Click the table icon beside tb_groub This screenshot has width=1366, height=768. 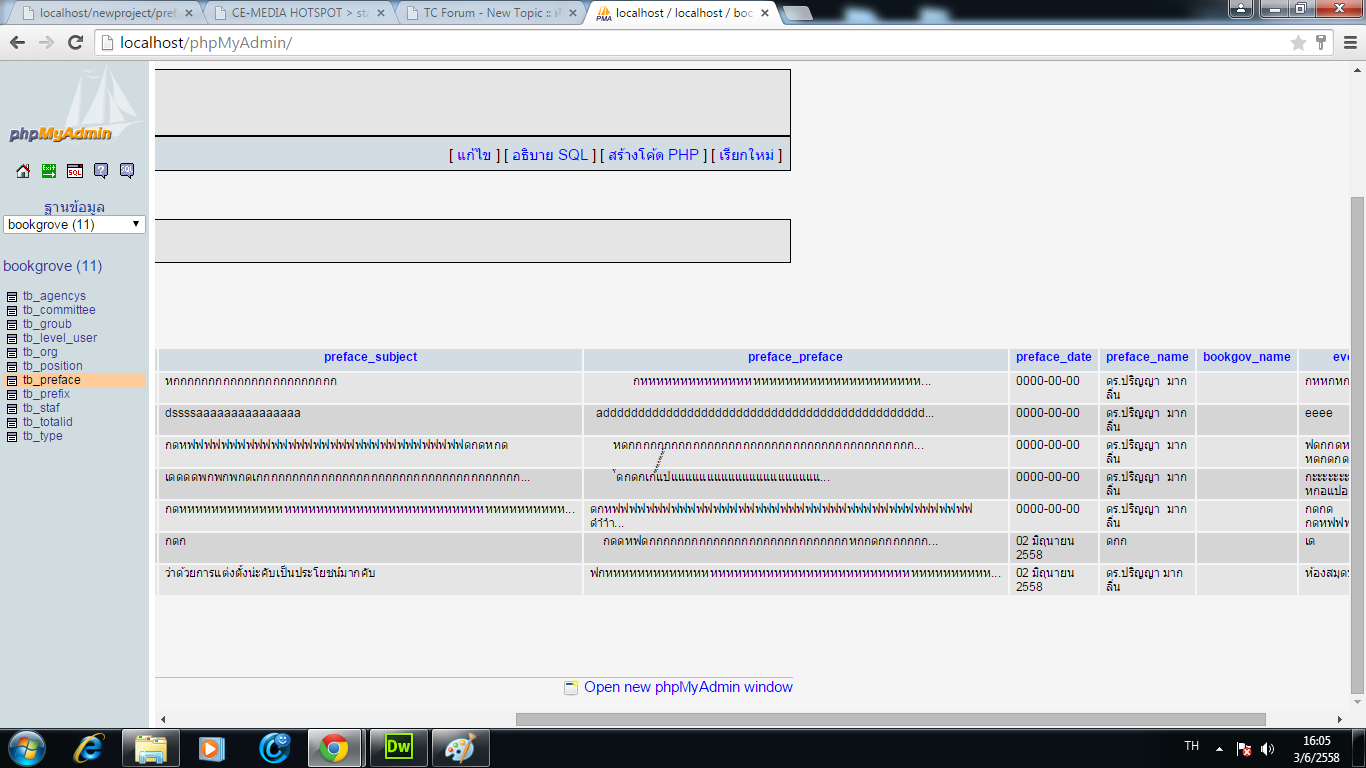12,325
